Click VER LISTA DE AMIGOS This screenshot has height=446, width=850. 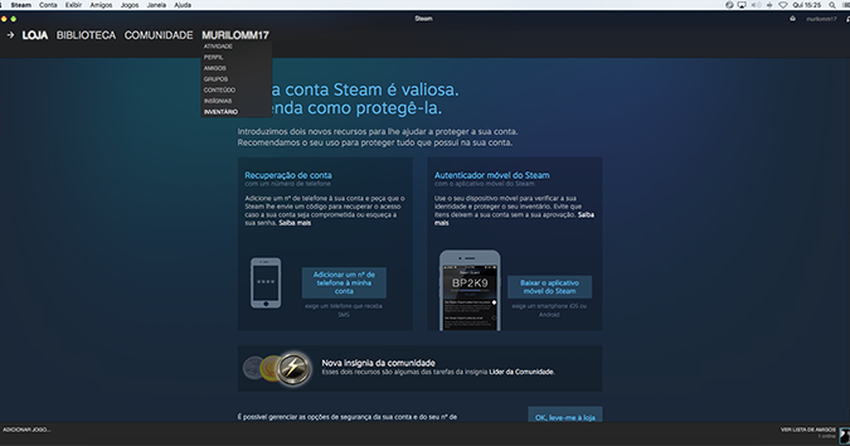click(808, 430)
